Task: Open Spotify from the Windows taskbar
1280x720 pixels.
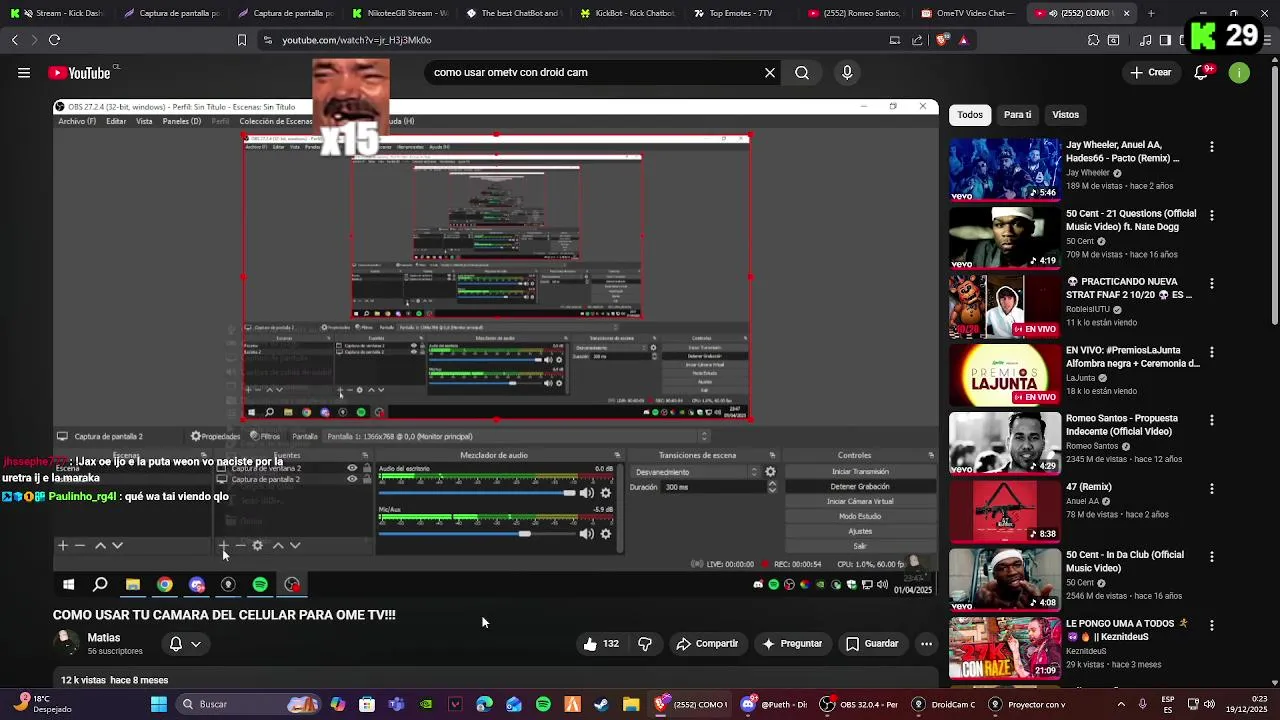Action: [x=543, y=704]
